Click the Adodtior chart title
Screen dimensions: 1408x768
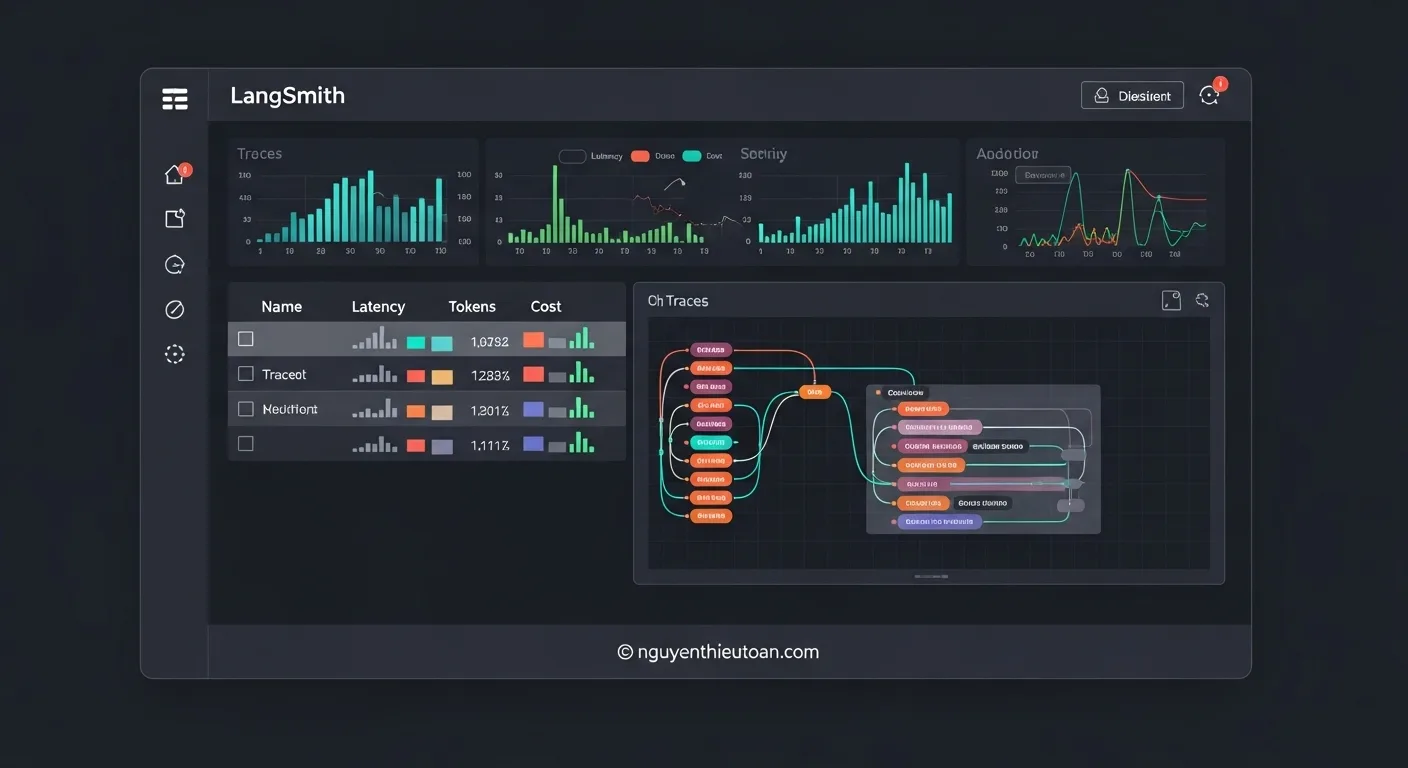[1007, 154]
